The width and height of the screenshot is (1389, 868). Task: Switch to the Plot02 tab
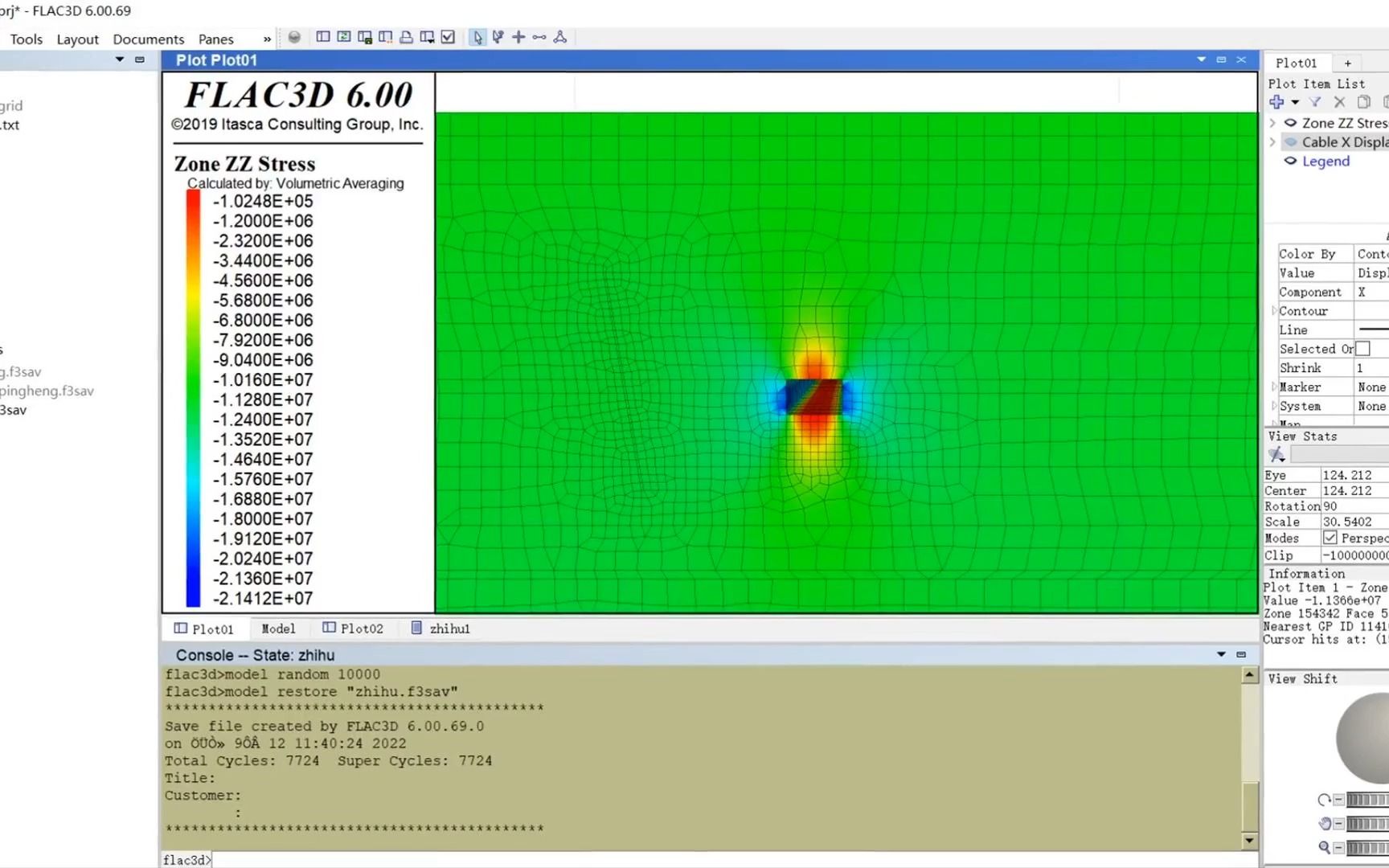pos(353,628)
